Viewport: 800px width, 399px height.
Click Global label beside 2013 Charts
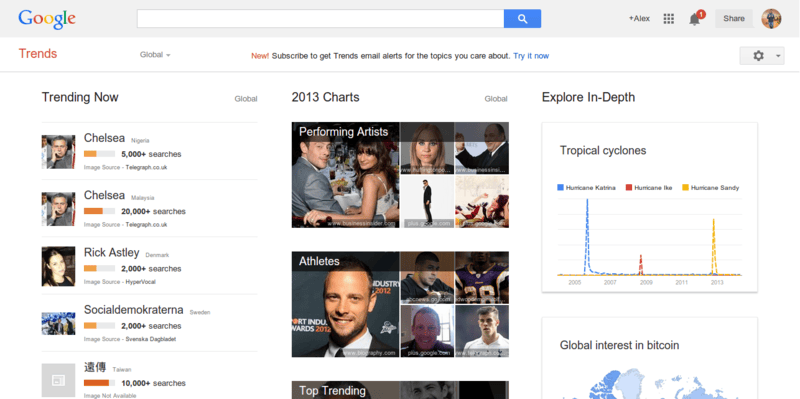click(496, 99)
